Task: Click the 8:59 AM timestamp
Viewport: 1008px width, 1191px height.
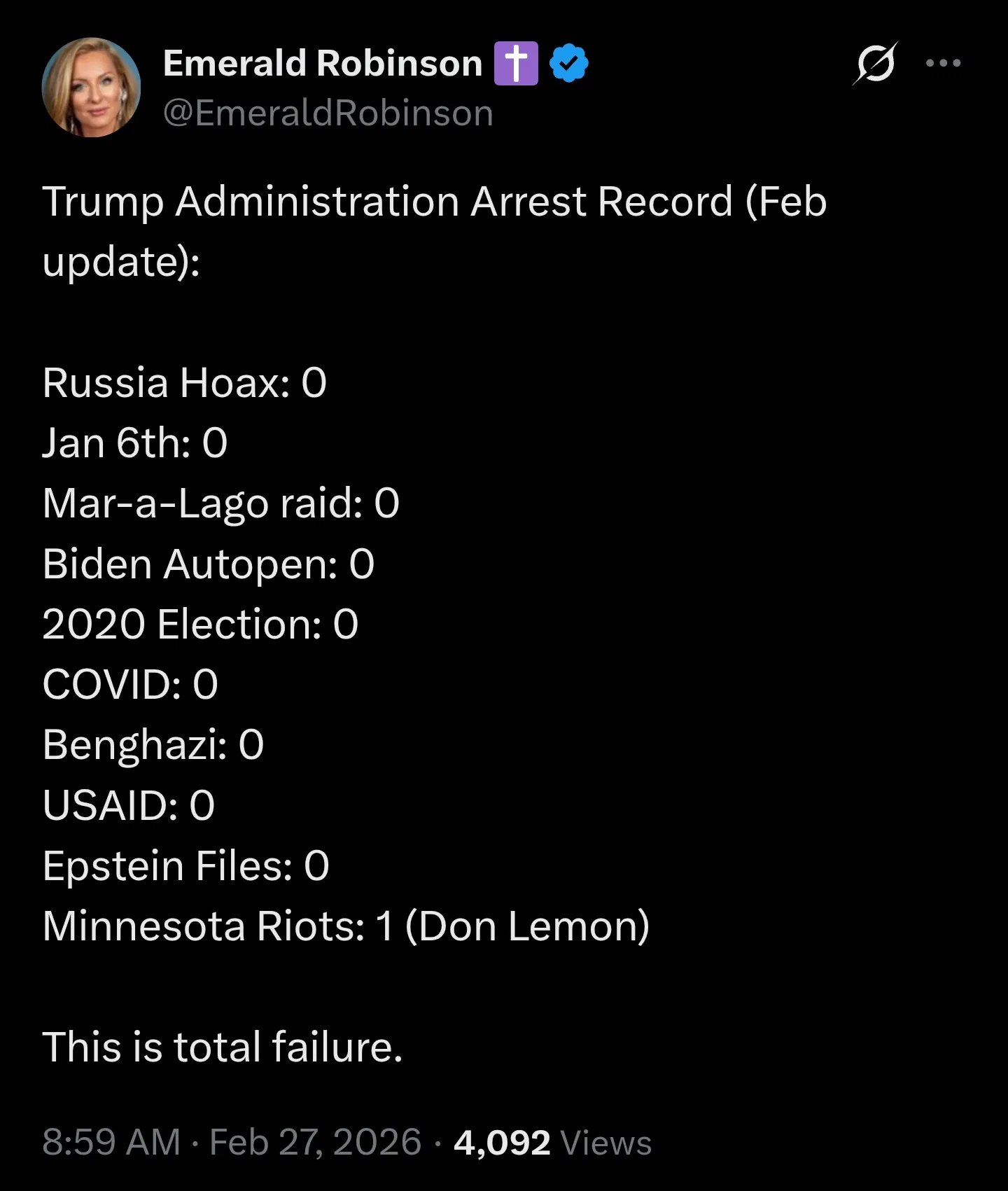Action: (111, 1142)
